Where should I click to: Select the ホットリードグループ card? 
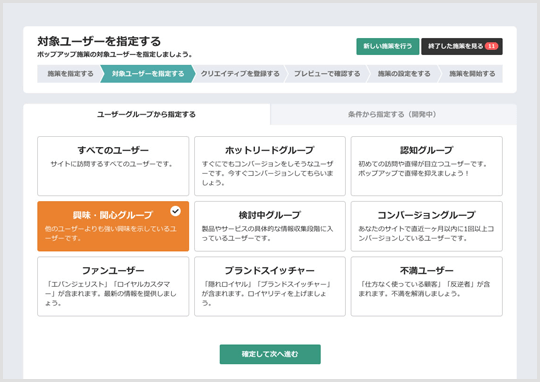[270, 166]
